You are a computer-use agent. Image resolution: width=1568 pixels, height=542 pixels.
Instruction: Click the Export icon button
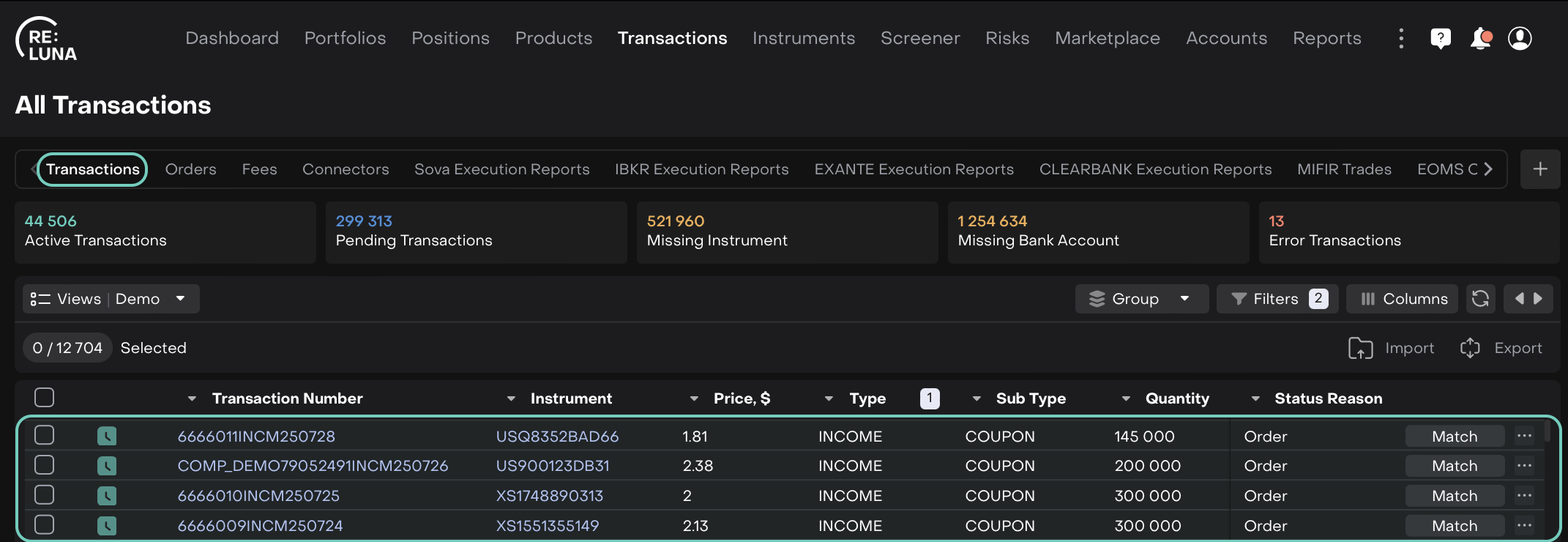(x=1470, y=349)
